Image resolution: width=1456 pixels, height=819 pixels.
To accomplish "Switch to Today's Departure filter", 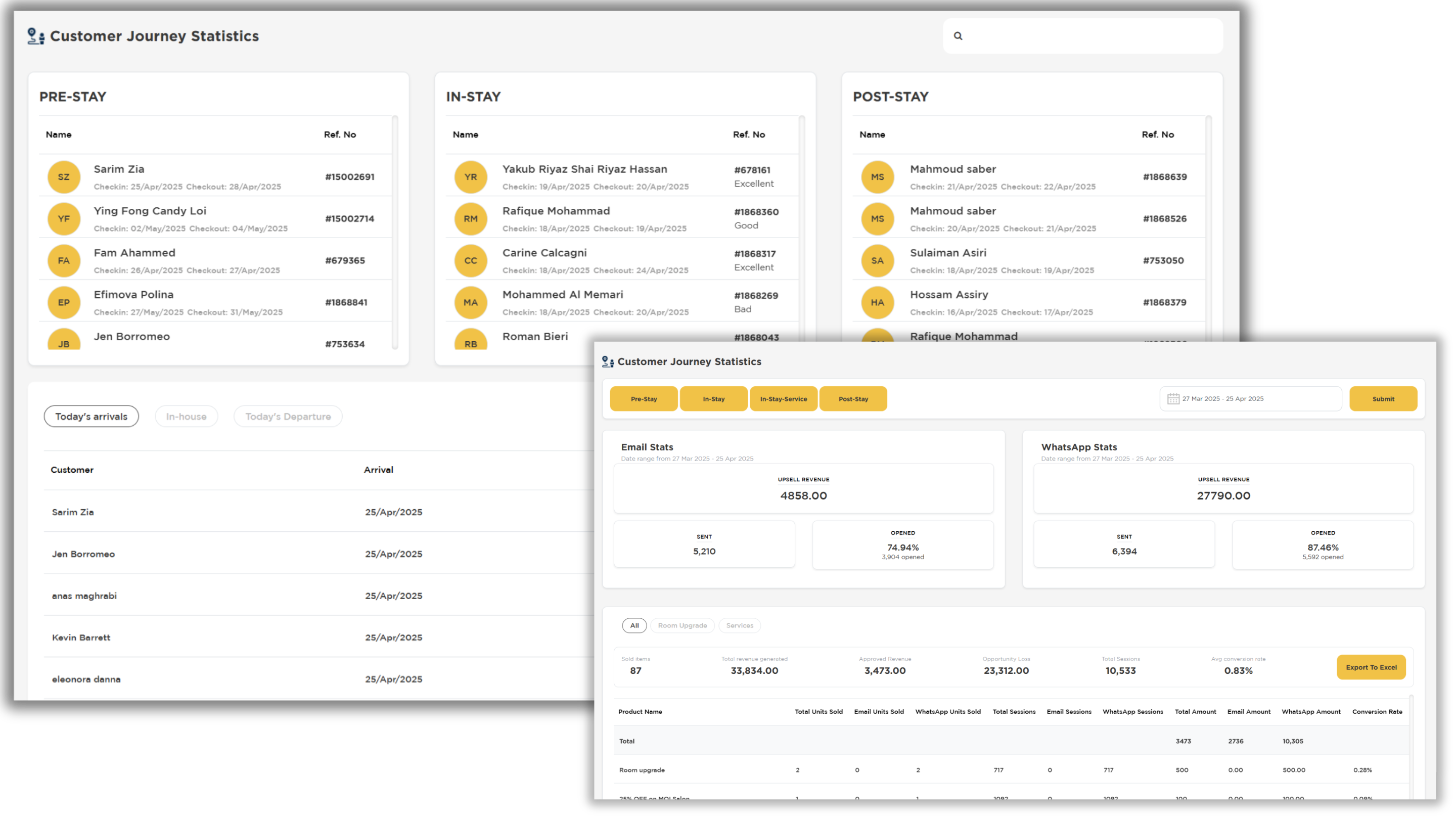I will (x=288, y=417).
